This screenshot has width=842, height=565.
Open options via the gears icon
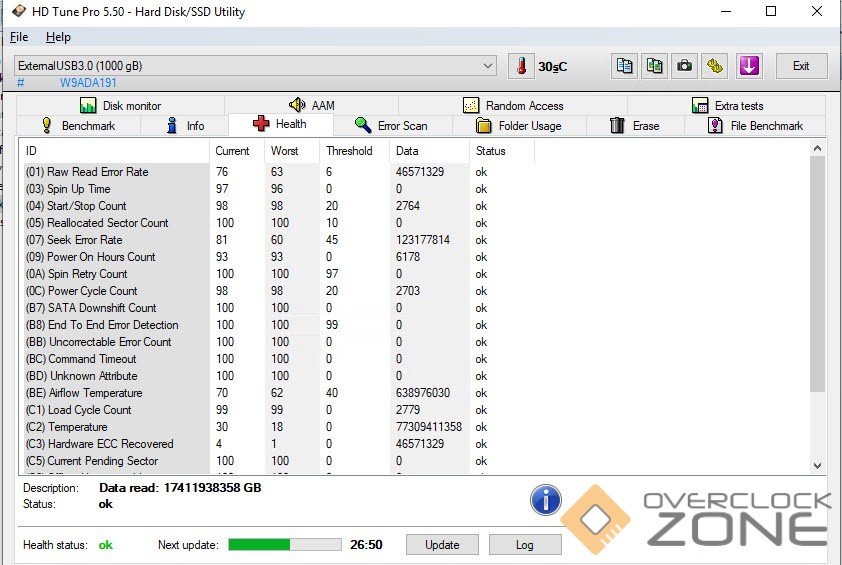(714, 66)
